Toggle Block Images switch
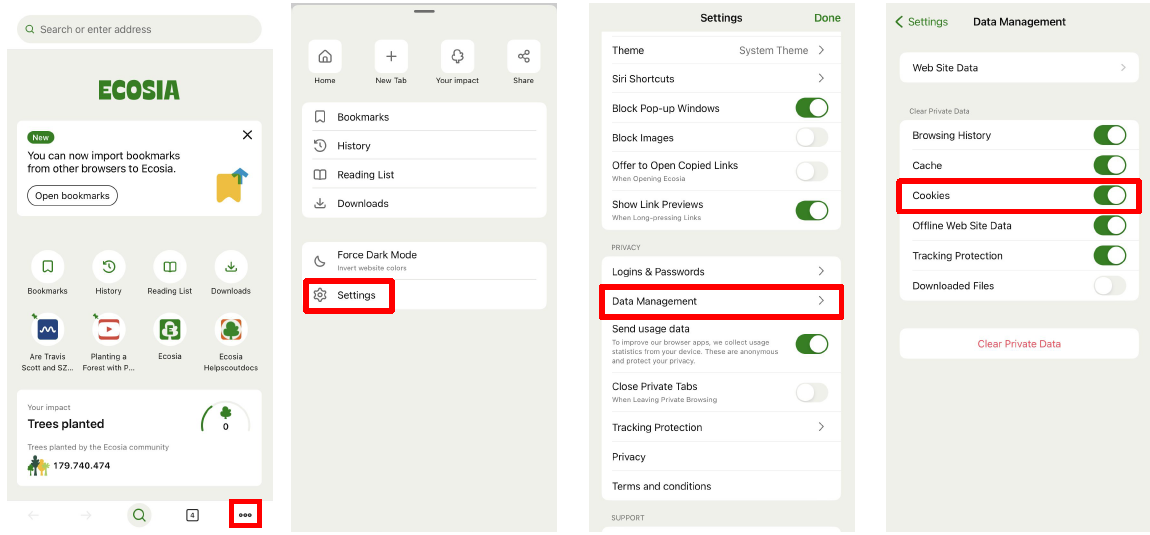1150x535 pixels. pos(812,137)
